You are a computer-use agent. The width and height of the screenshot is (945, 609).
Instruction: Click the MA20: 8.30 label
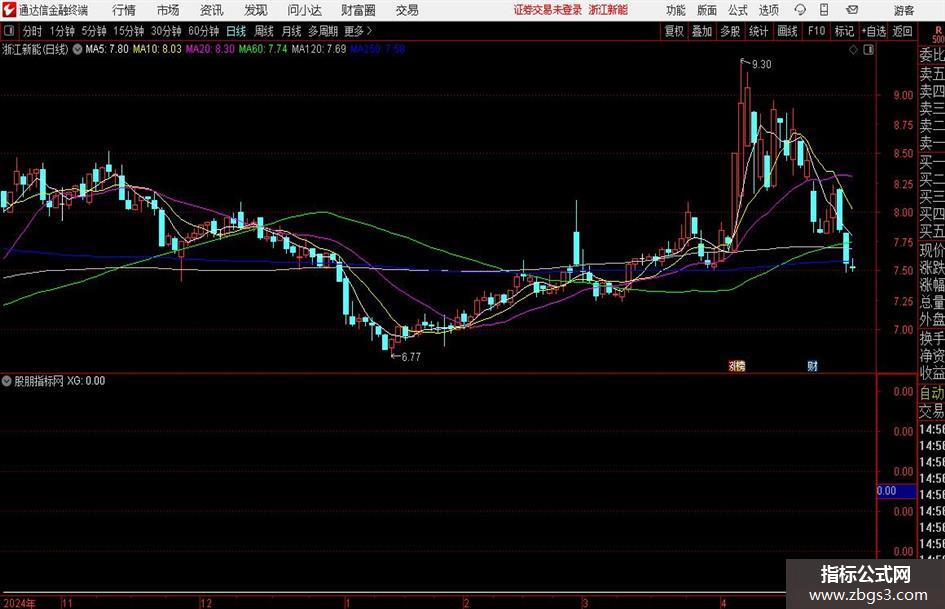[210, 49]
